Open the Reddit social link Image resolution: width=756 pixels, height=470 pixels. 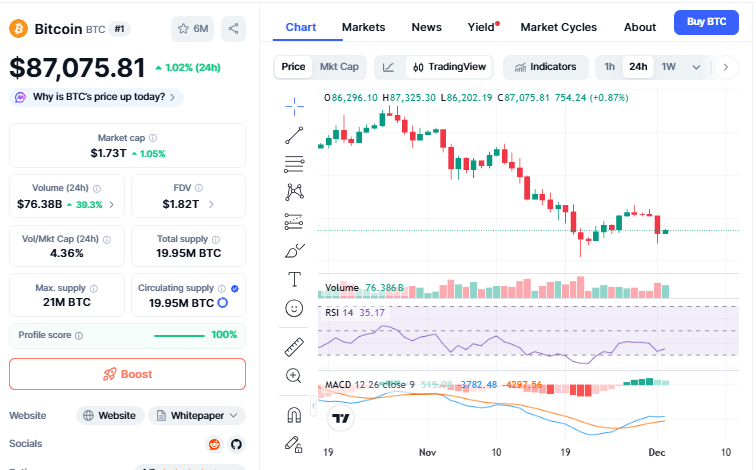(x=214, y=444)
